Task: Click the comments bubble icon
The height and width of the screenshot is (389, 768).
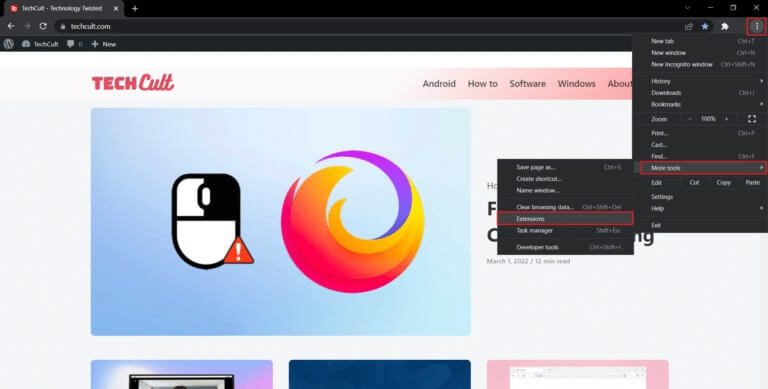Action: [71, 44]
